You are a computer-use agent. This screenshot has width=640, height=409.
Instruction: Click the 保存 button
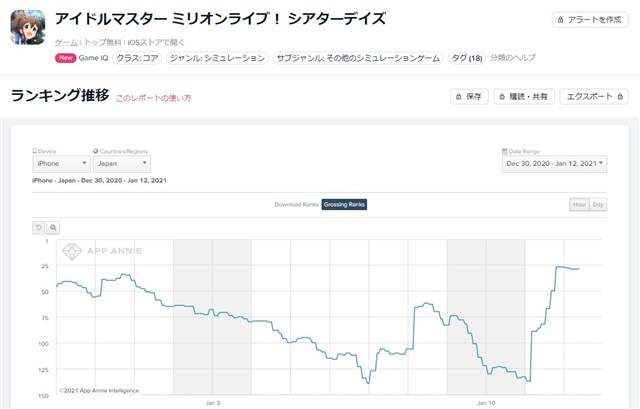tap(469, 97)
